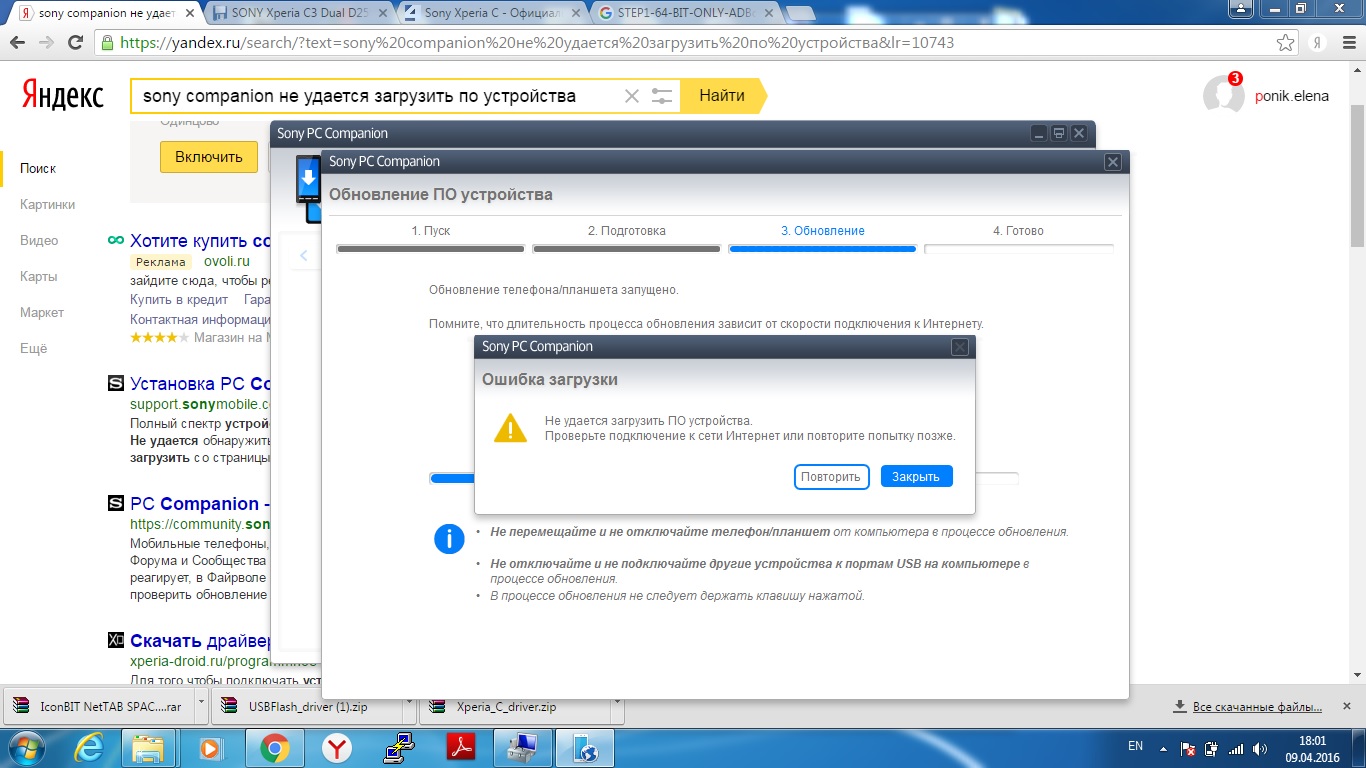The height and width of the screenshot is (768, 1366).
Task: Click the blue info circle icon
Action: (x=449, y=538)
